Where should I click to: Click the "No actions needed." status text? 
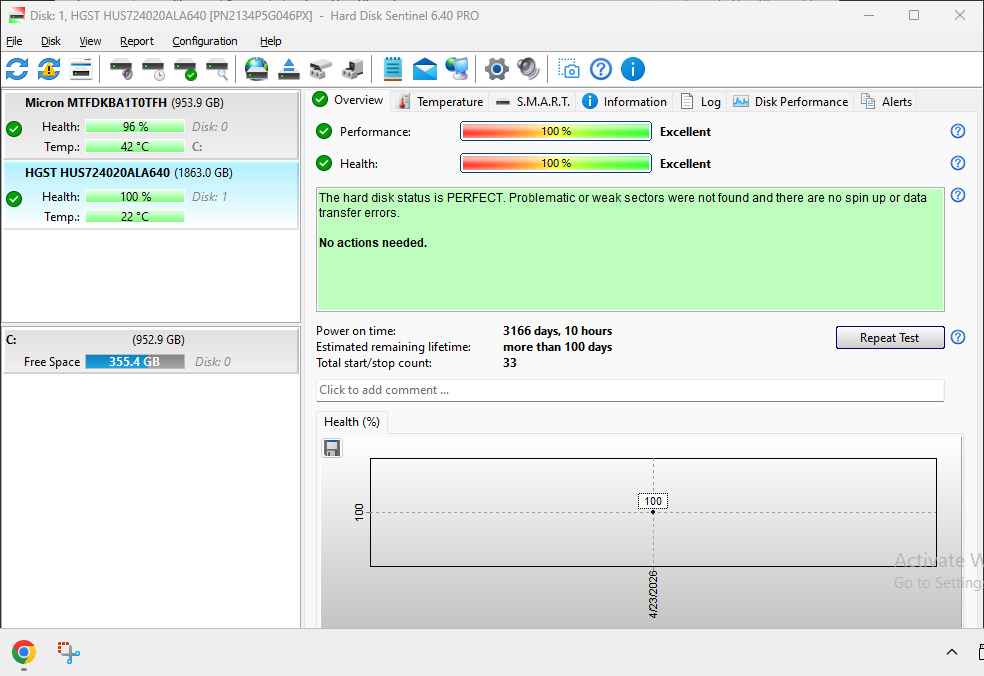373,243
